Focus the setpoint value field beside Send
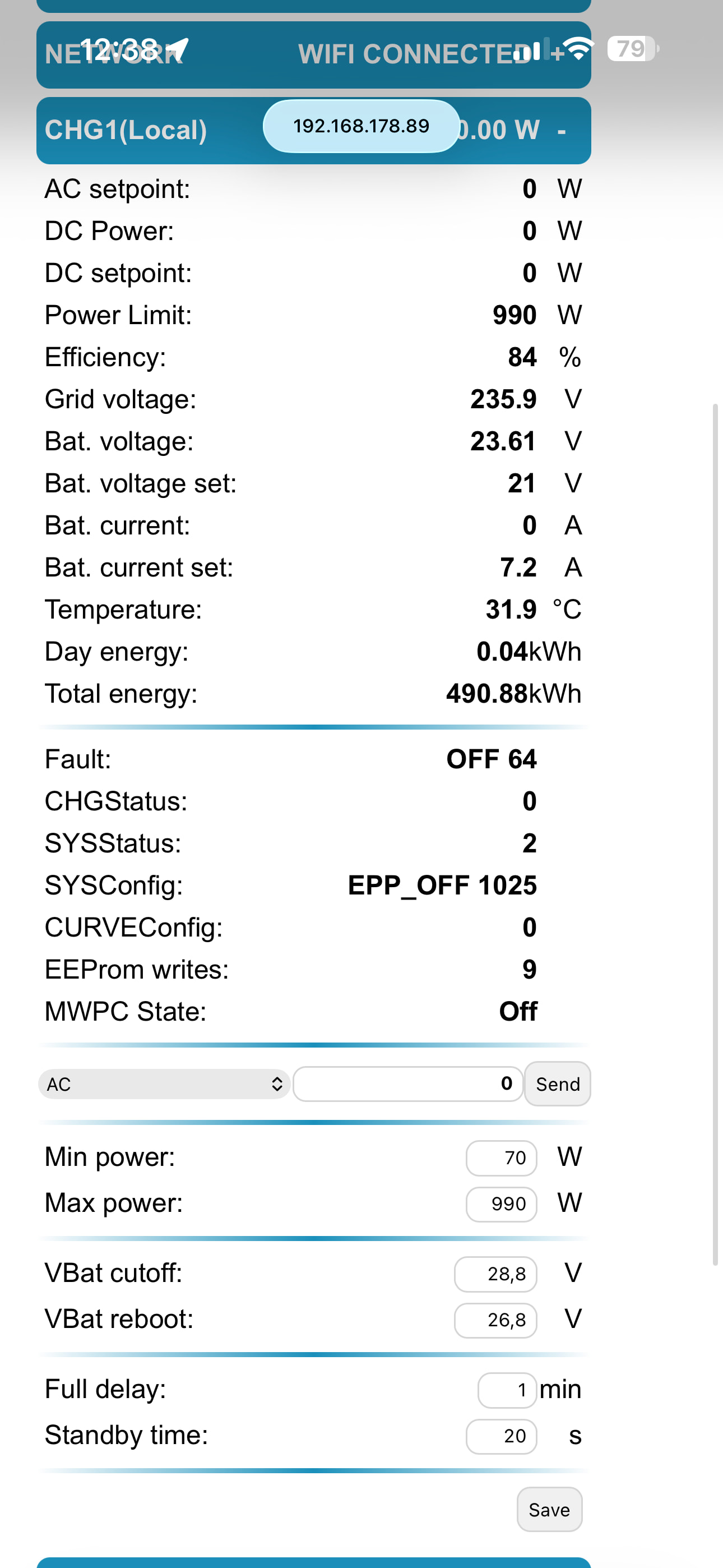723x1568 pixels. [408, 1084]
